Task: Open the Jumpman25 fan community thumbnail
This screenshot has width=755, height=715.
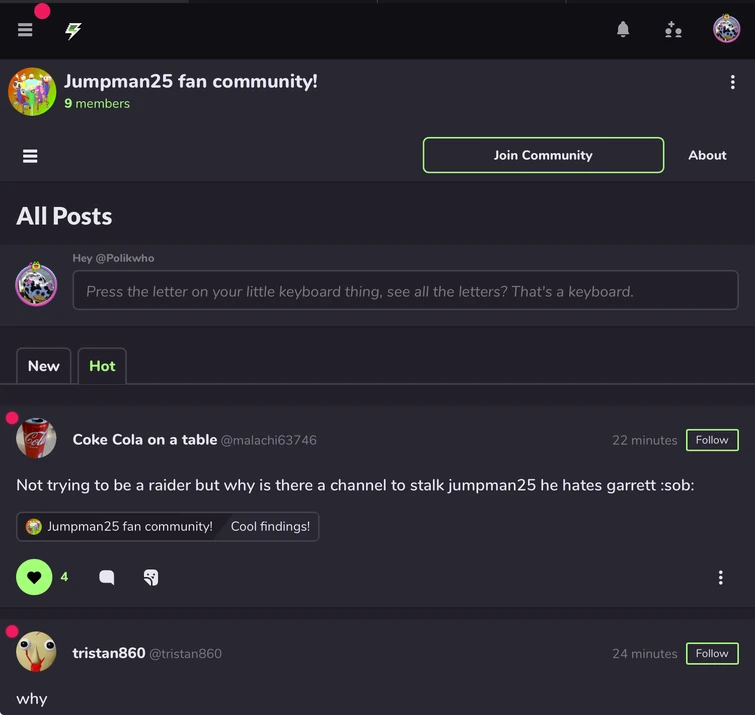Action: [32, 92]
